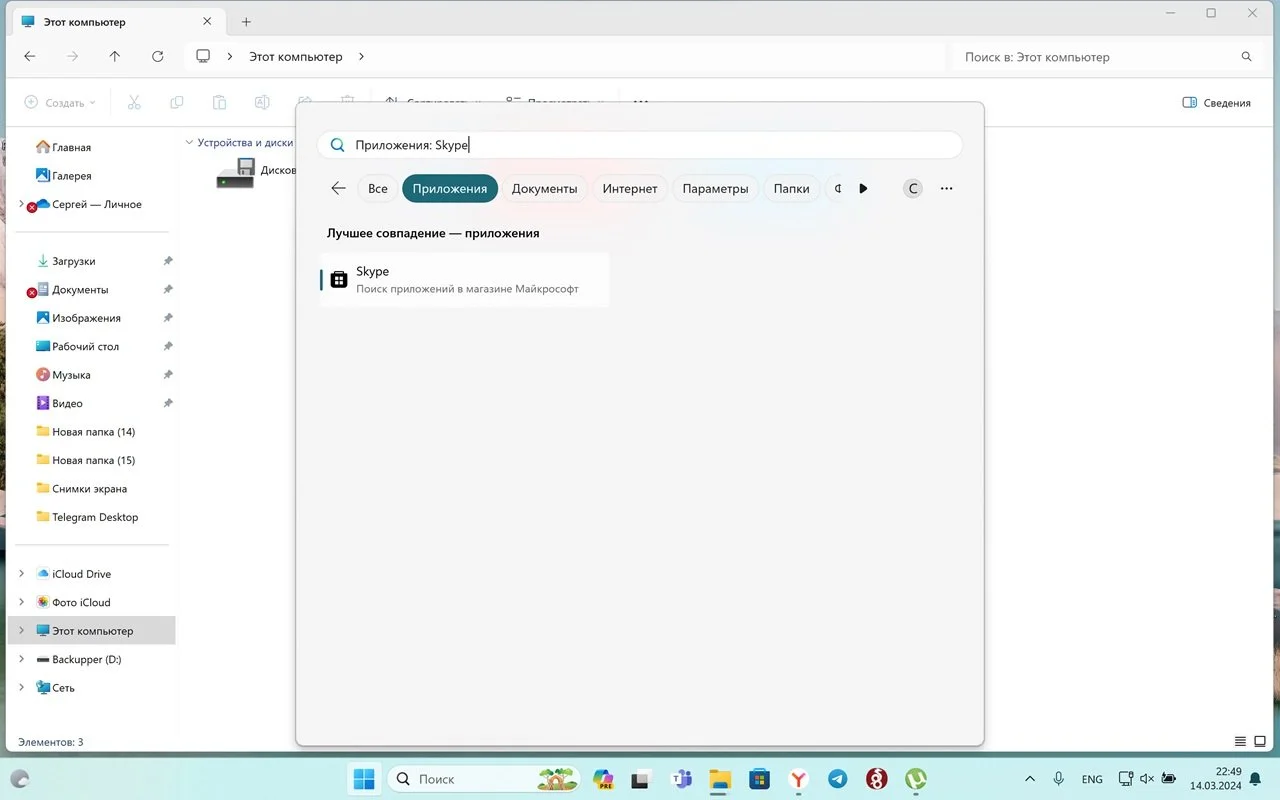The width and height of the screenshot is (1280, 800).
Task: Open the 'C' account avatar in search
Action: point(913,188)
